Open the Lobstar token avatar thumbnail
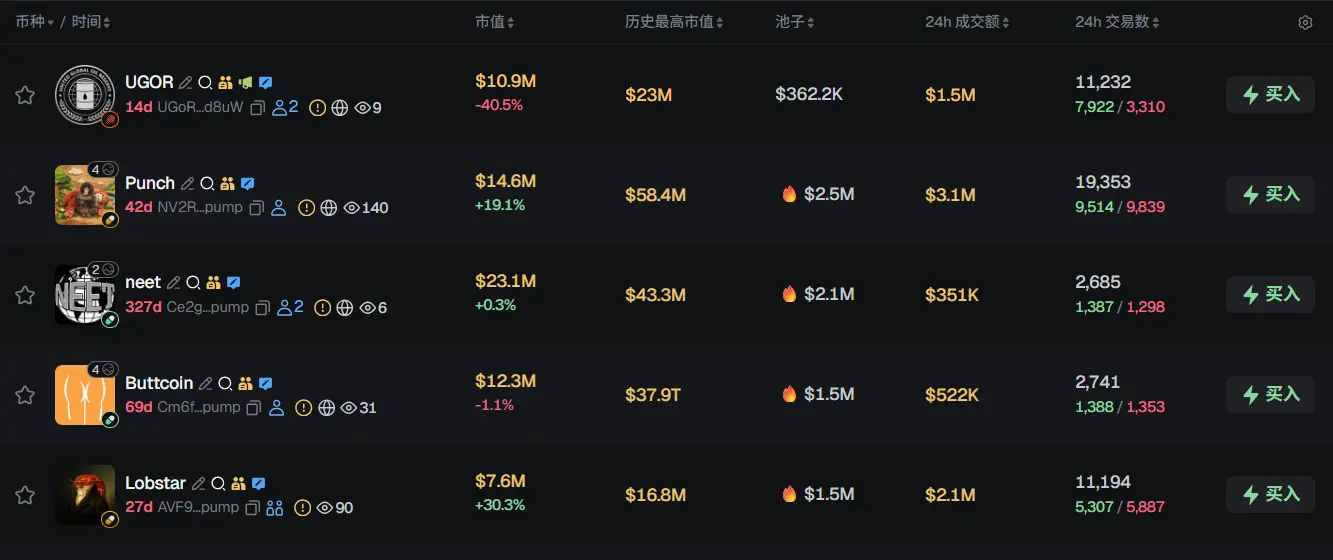The width and height of the screenshot is (1333, 560). pos(85,495)
